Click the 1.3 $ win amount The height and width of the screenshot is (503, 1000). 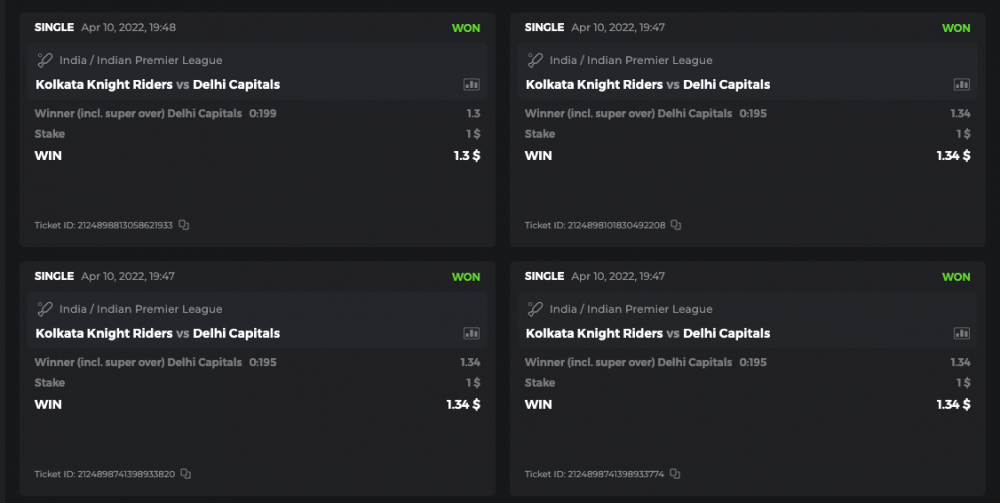tap(466, 156)
